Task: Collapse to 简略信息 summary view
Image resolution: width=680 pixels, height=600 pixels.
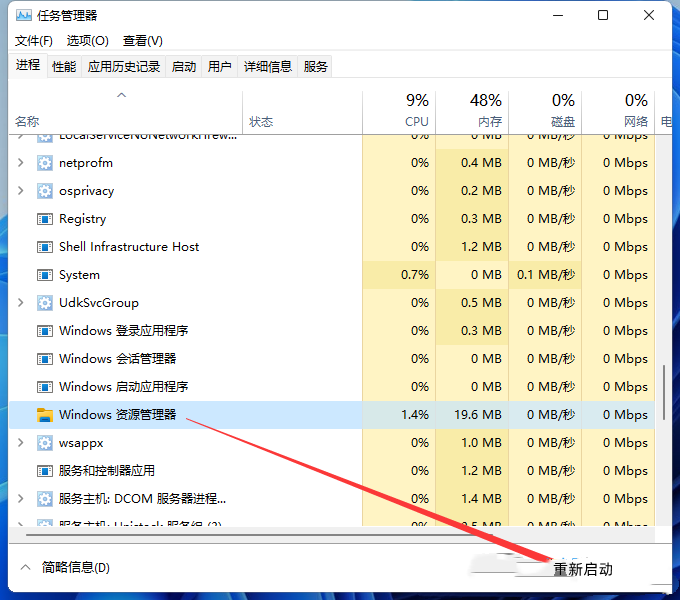Action: click(x=65, y=567)
